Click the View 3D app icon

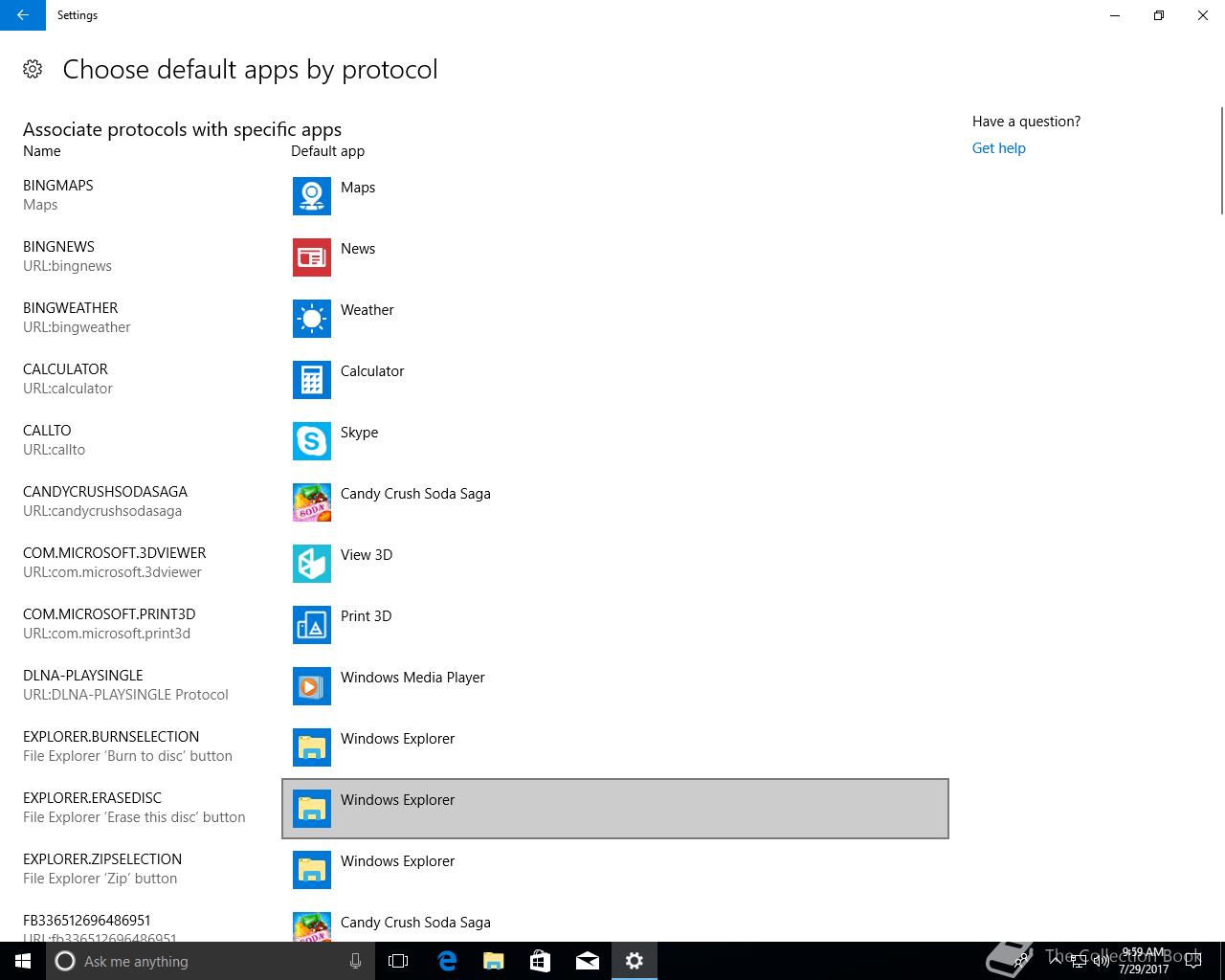[x=312, y=564]
